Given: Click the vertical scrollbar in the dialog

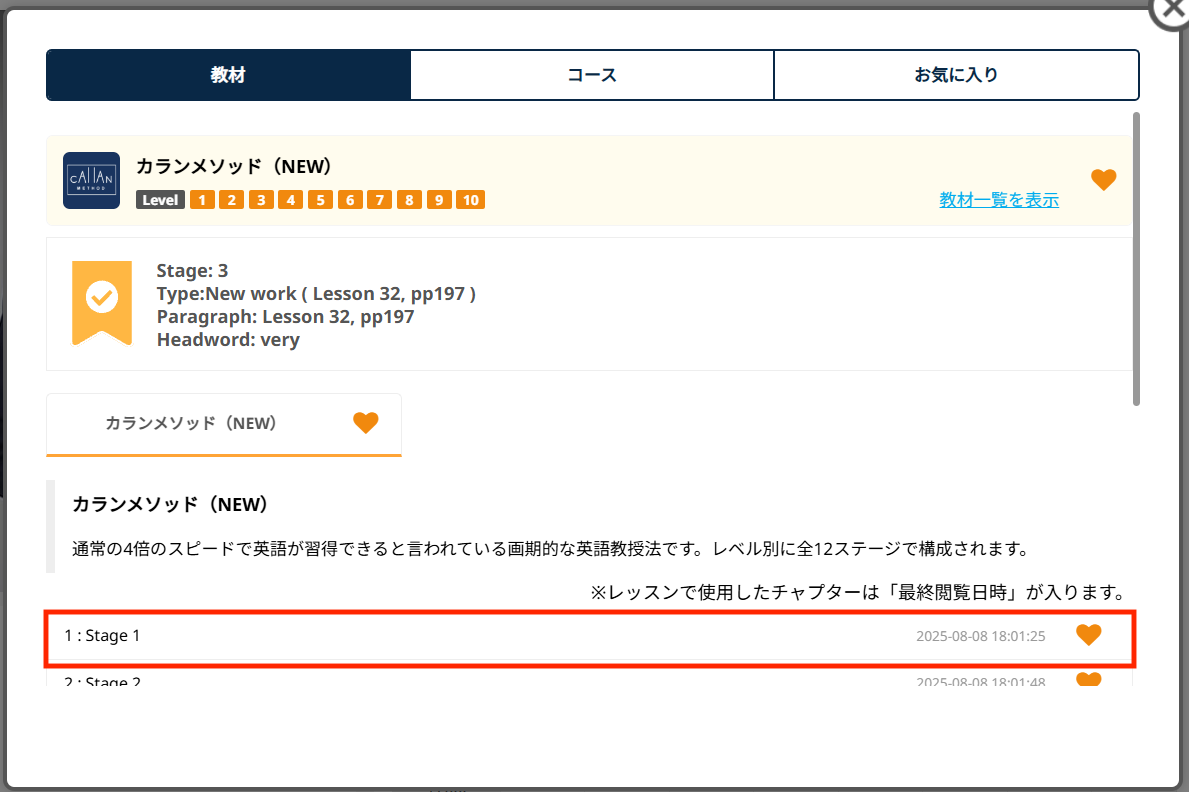Looking at the screenshot, I should click(x=1136, y=260).
